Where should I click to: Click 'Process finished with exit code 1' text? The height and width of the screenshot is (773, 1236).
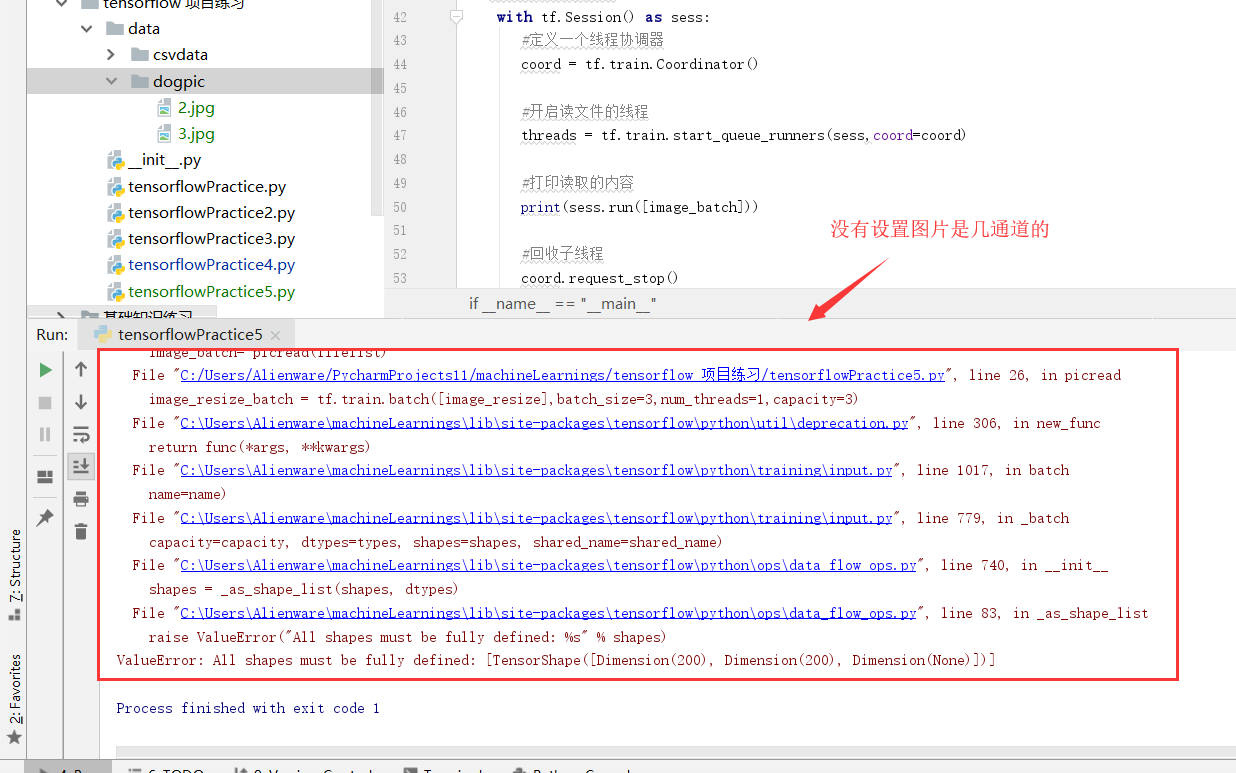[248, 708]
